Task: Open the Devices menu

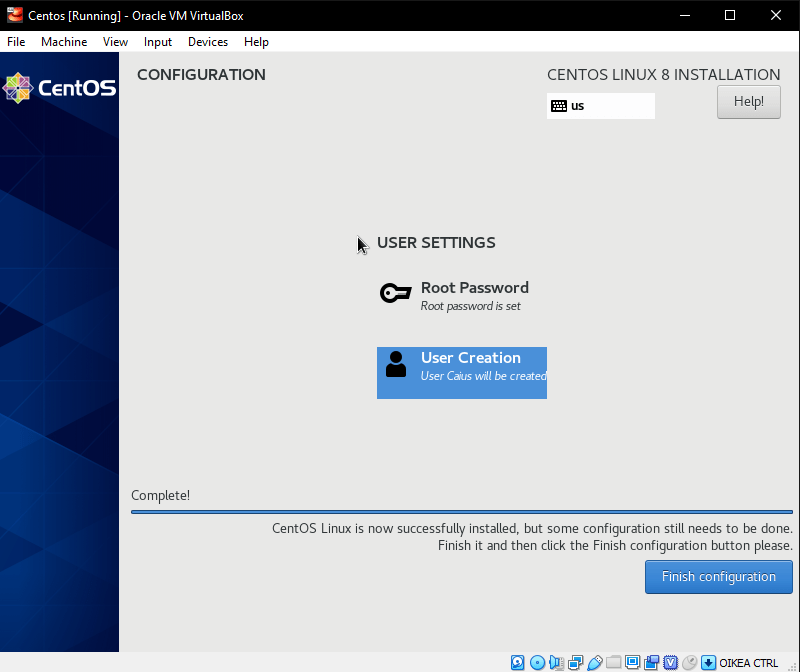Action: [208, 42]
